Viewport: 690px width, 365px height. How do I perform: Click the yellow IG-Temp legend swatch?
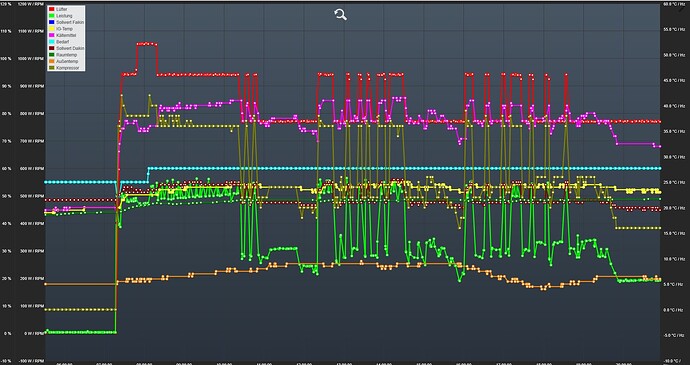51,29
